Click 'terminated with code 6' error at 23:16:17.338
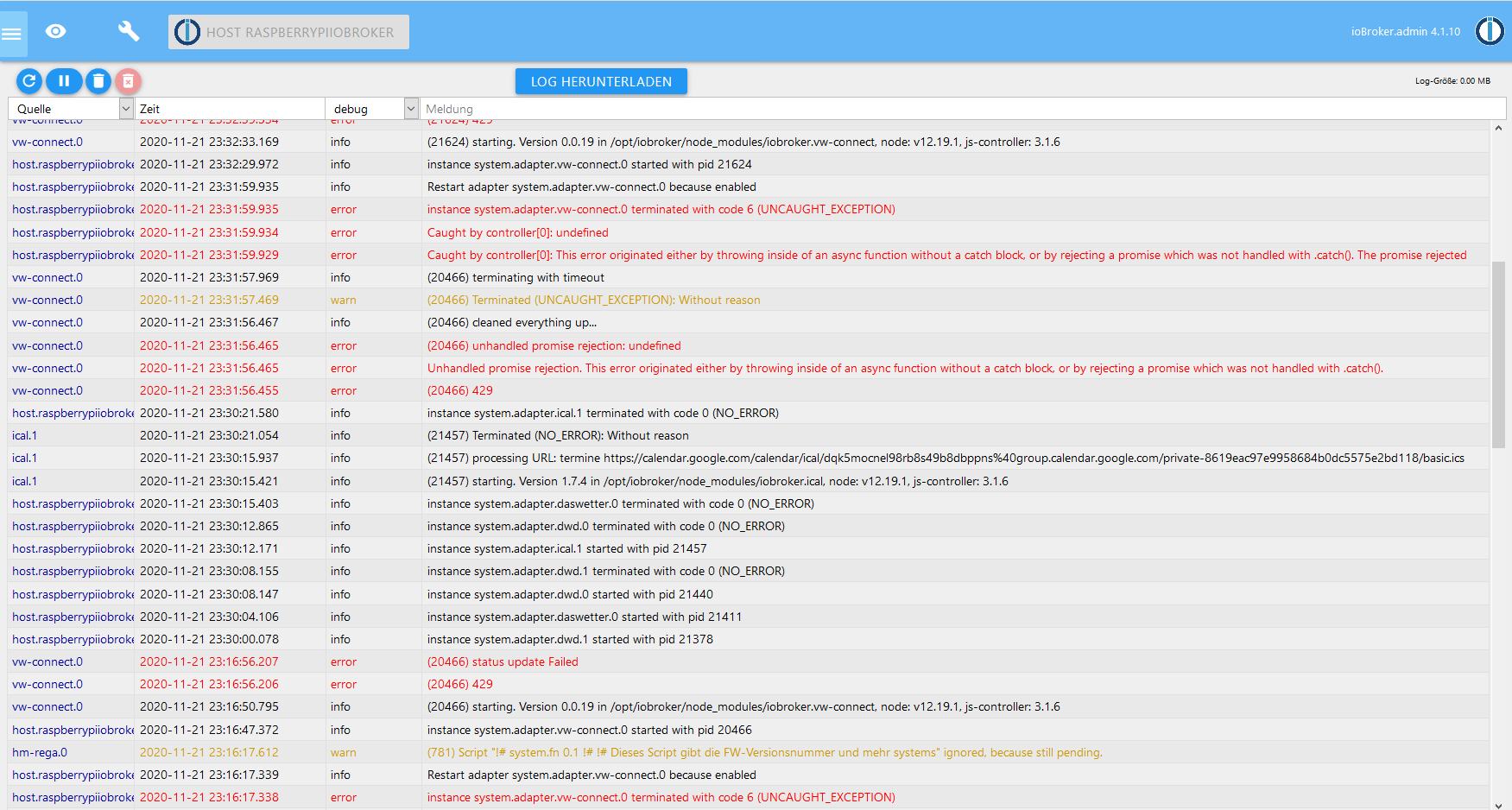 (x=661, y=797)
